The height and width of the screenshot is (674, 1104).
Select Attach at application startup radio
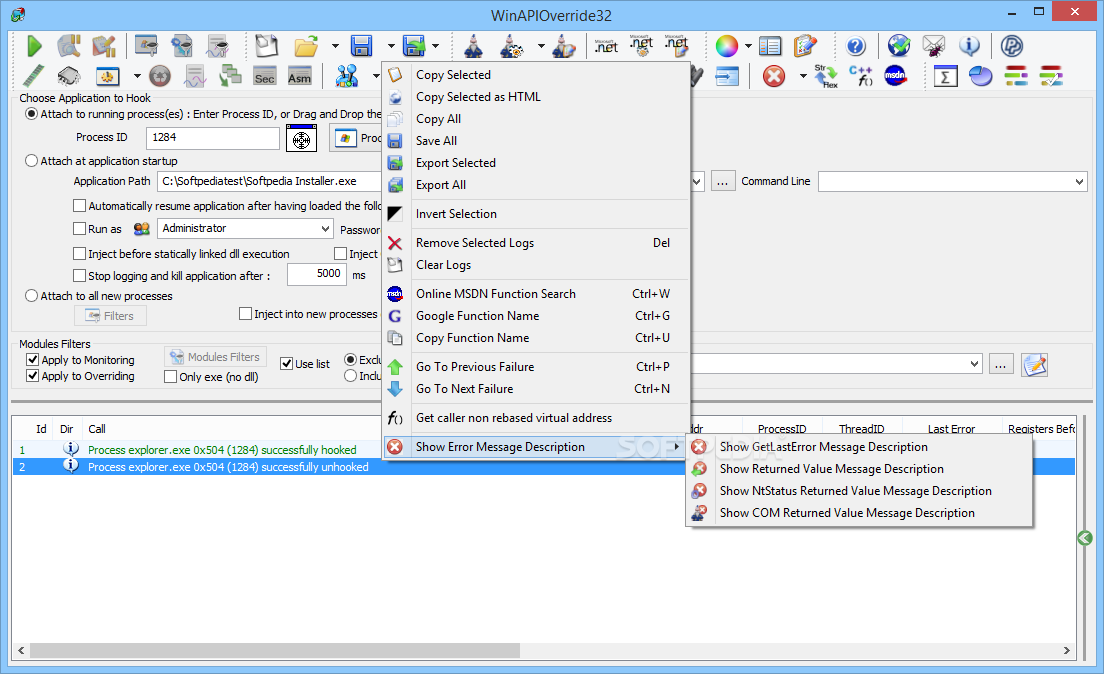pos(32,161)
